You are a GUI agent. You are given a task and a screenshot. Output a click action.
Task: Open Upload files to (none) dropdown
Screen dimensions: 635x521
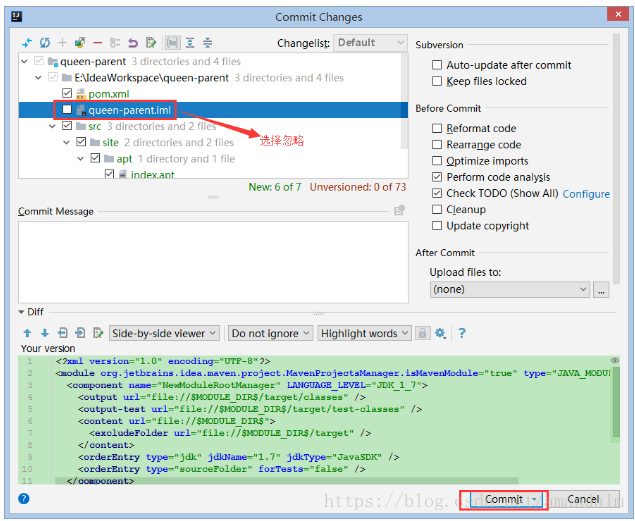510,289
